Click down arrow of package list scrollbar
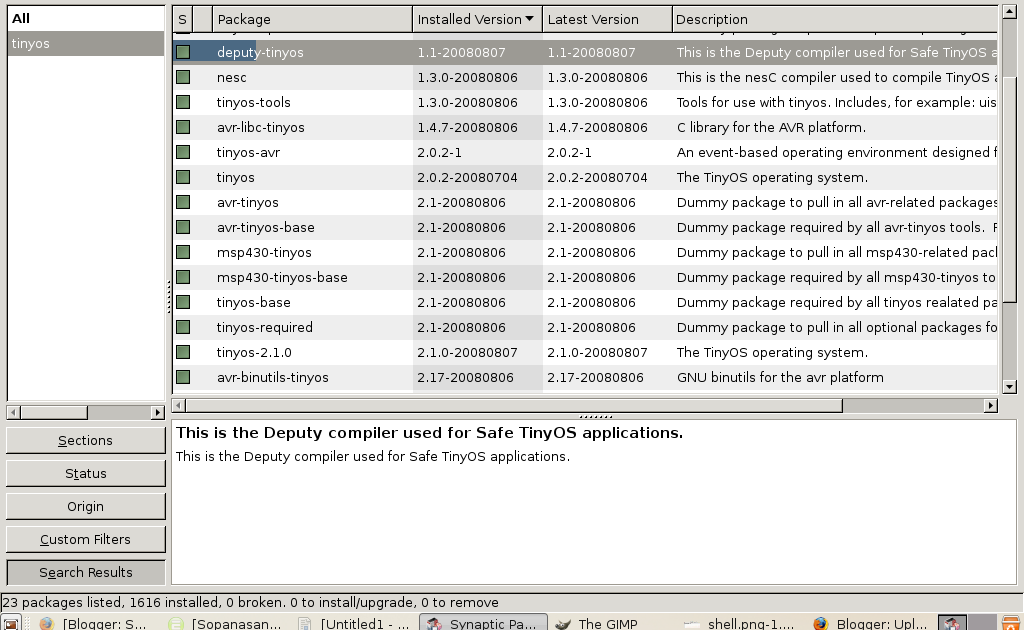This screenshot has width=1024, height=630. pos(1009,386)
